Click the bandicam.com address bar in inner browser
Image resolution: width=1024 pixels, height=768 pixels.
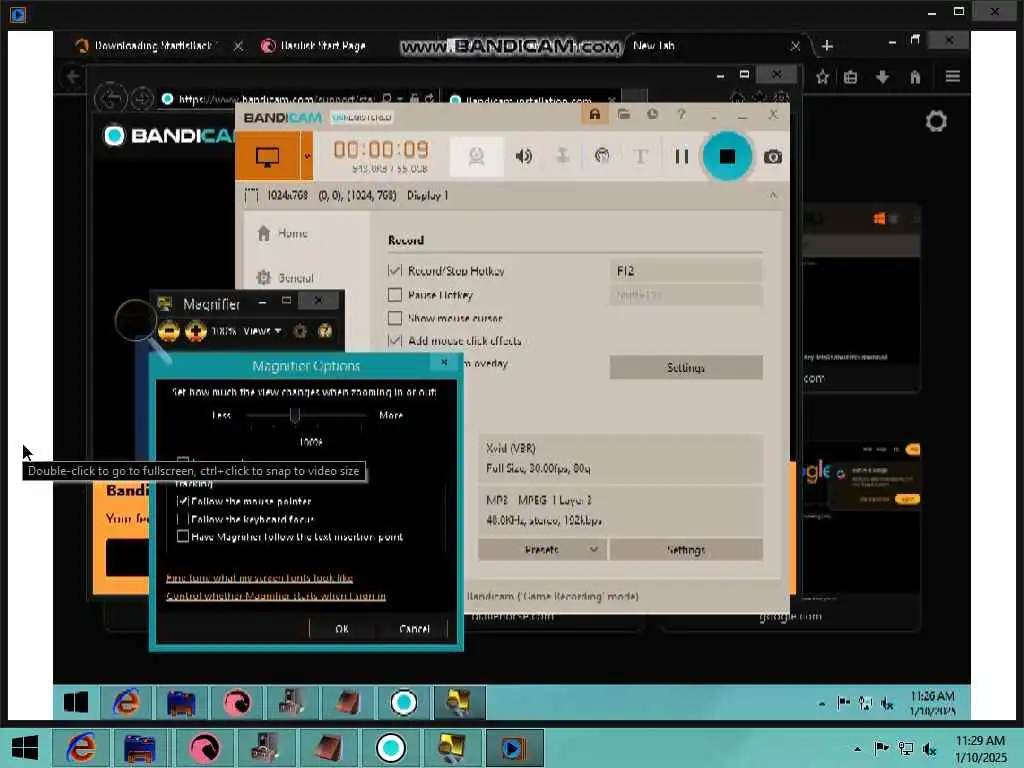[x=276, y=99]
